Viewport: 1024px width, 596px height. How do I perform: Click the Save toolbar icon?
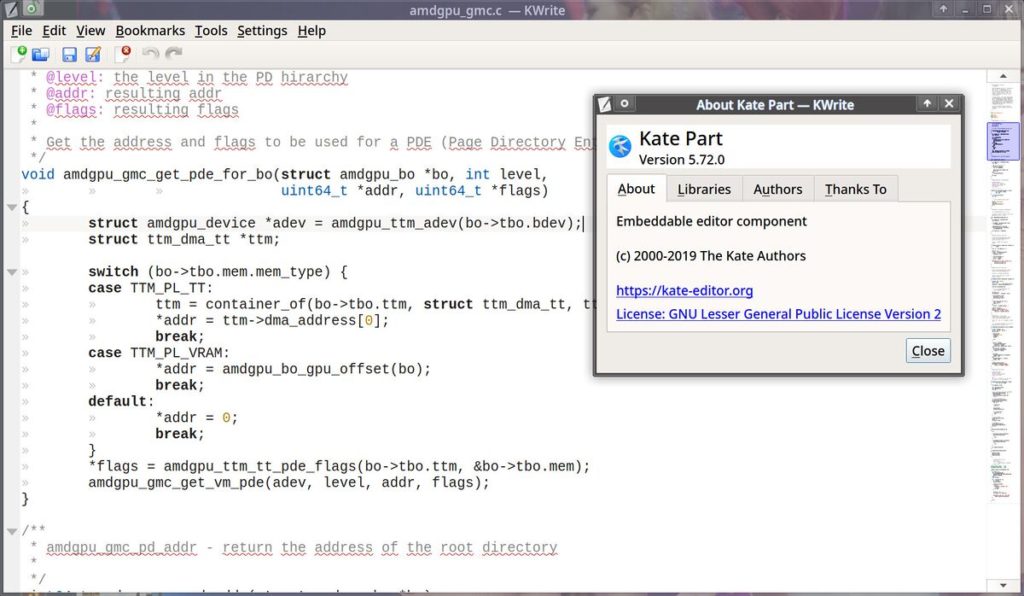tap(70, 54)
